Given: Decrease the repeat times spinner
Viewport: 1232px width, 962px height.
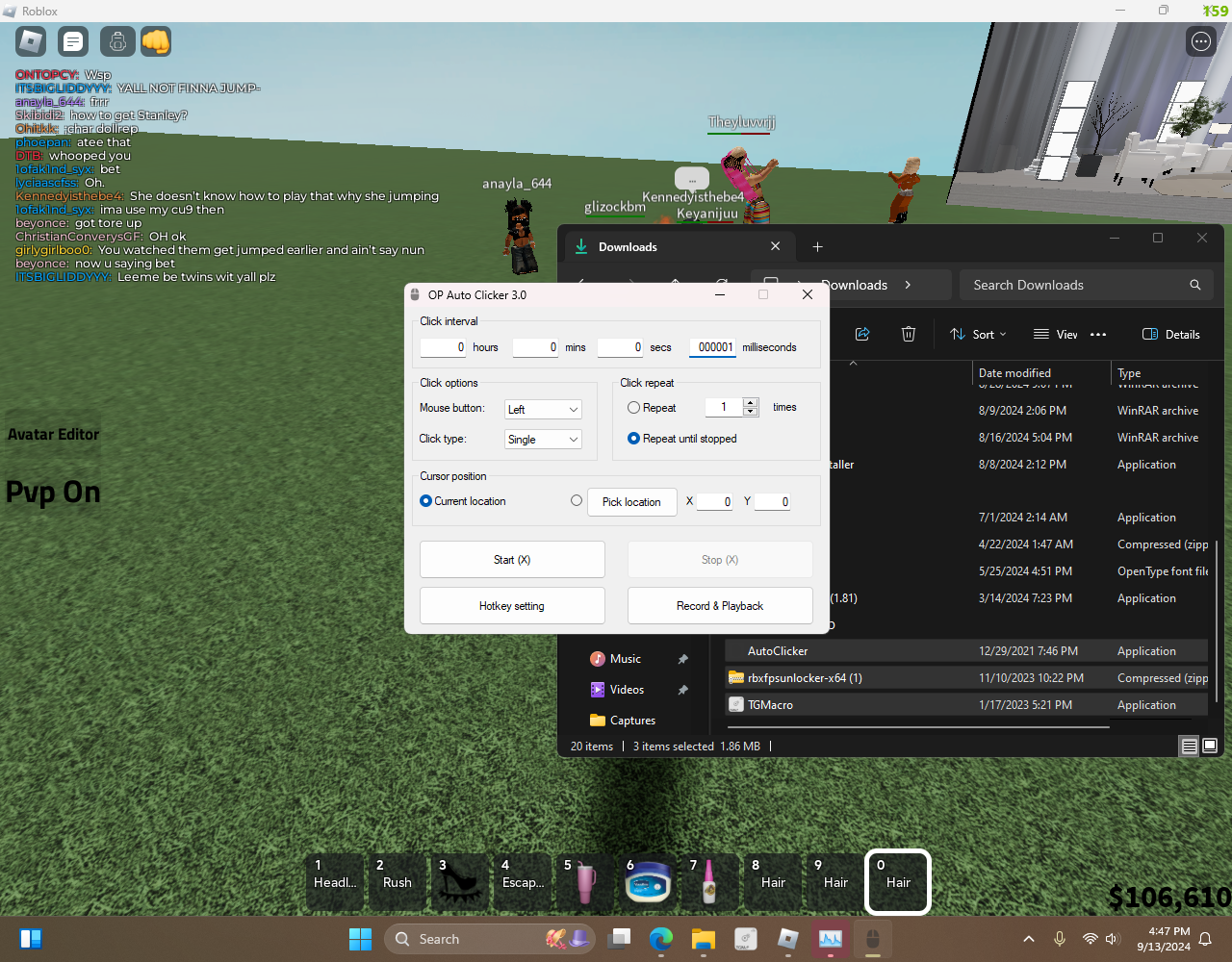Looking at the screenshot, I should coord(751,412).
